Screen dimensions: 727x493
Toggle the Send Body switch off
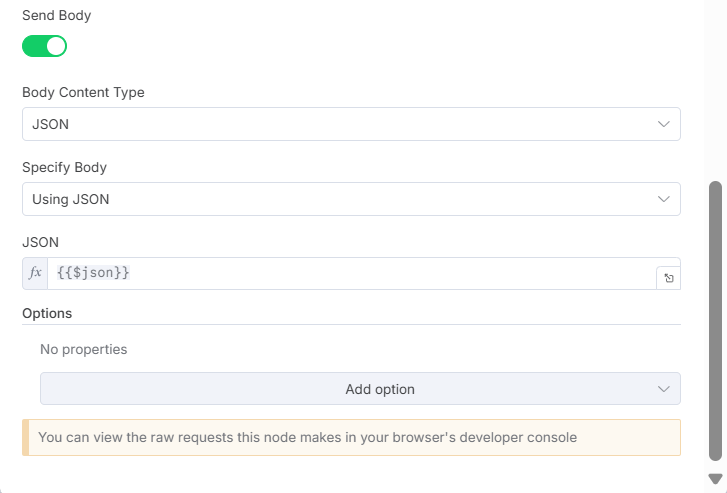point(44,46)
